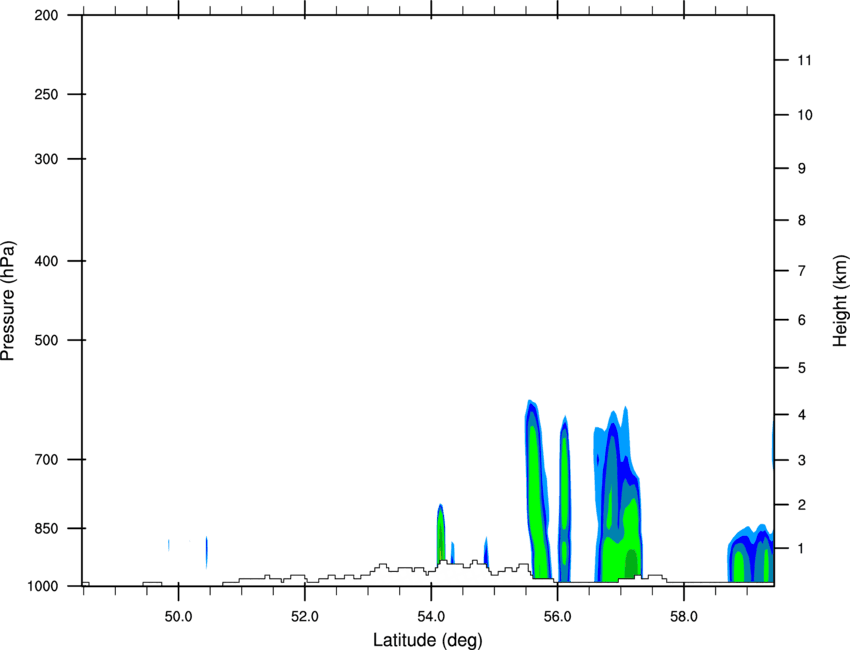Click the Height (km) axis title
Image resolution: width=850 pixels, height=650 pixels.
click(840, 300)
